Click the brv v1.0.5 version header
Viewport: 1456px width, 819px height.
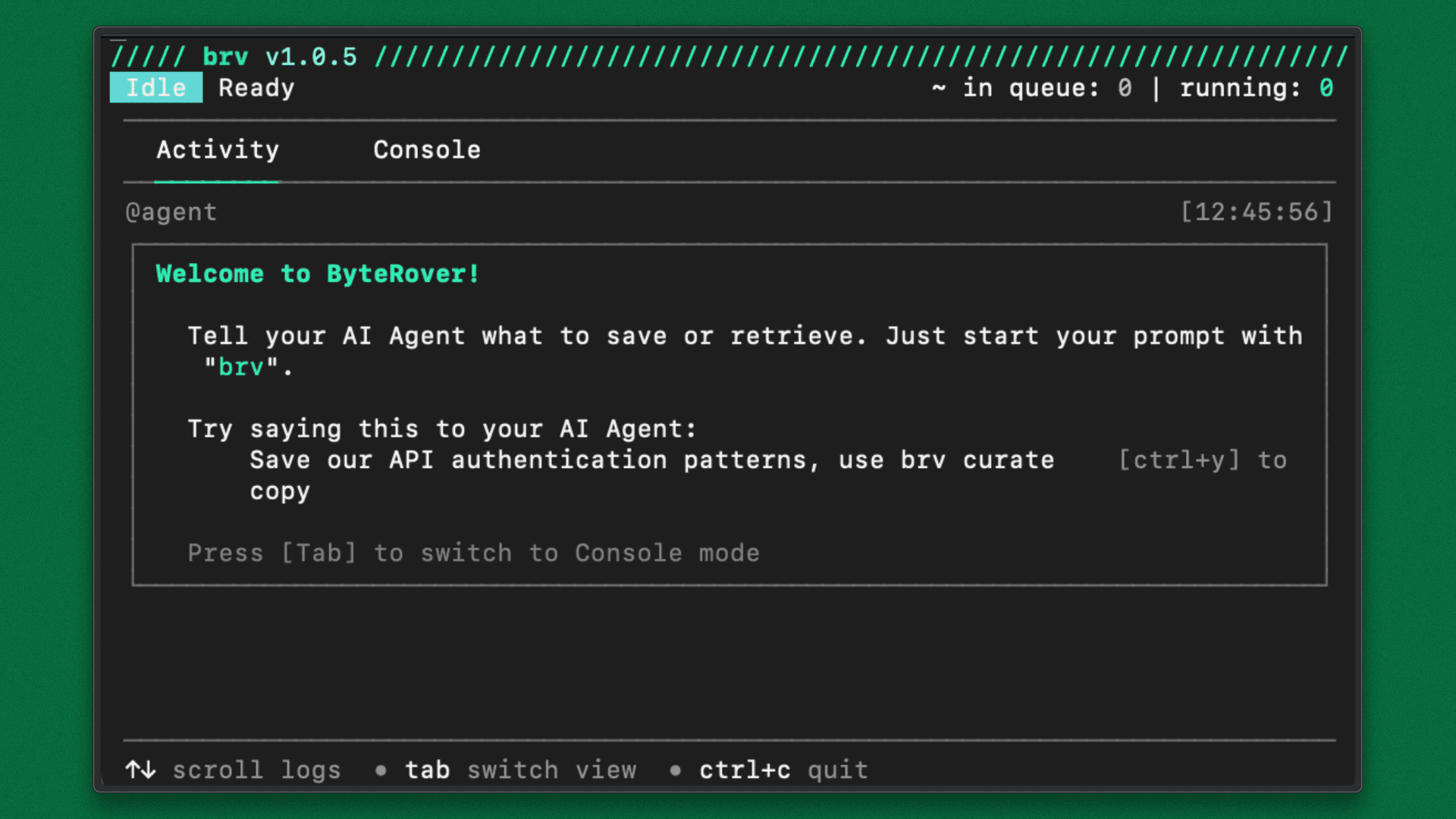click(279, 57)
